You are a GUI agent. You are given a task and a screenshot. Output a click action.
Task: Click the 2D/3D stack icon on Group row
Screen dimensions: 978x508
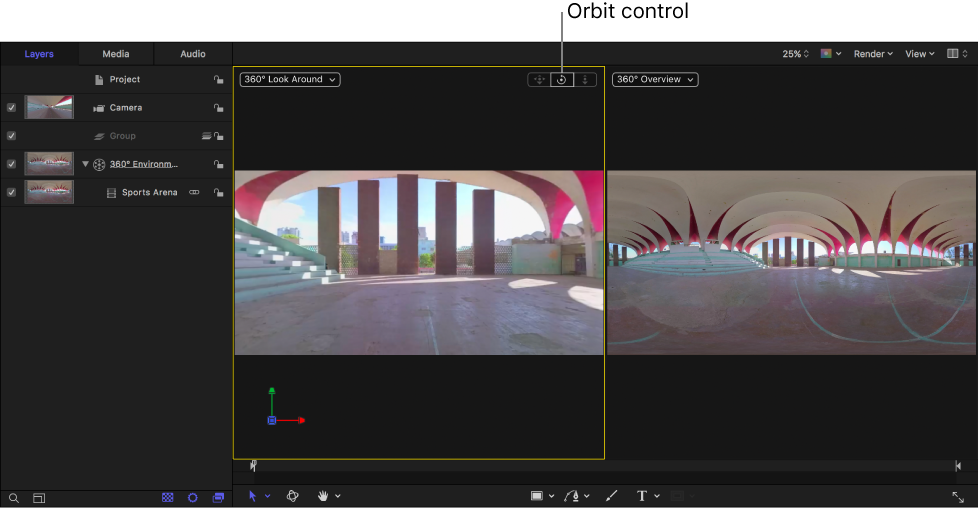tap(206, 136)
